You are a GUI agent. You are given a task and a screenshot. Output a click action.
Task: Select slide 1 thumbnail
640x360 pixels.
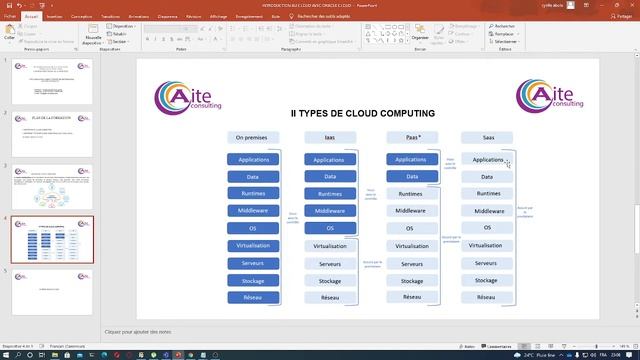pyautogui.click(x=52, y=81)
